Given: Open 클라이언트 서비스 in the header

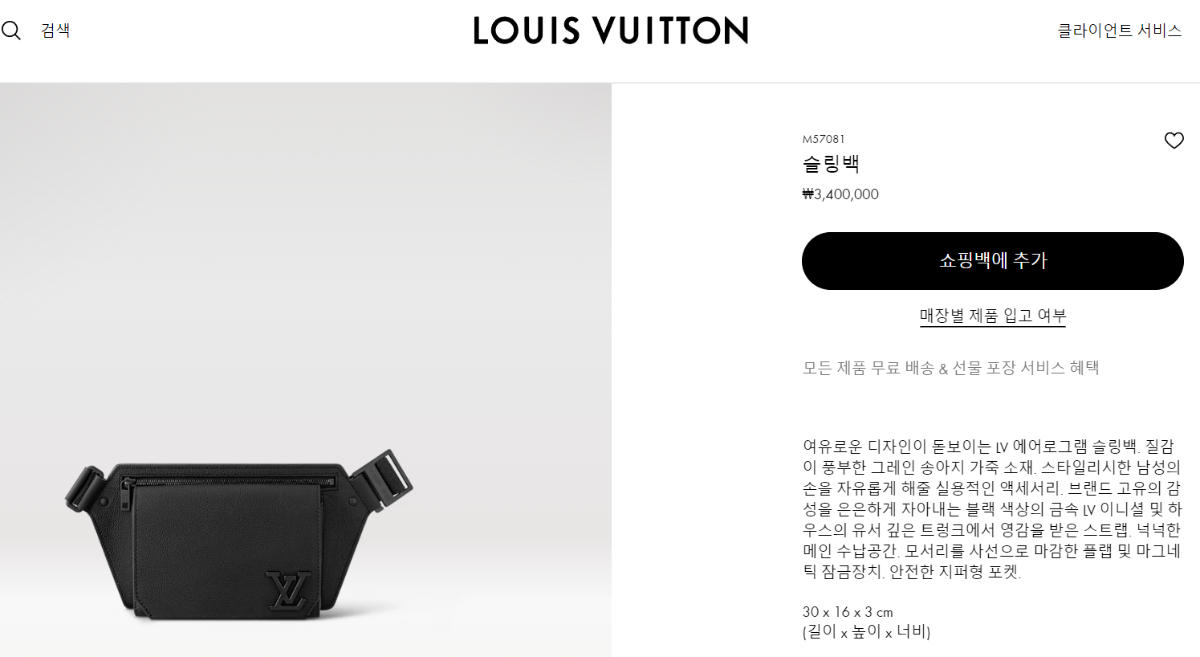Looking at the screenshot, I should [1120, 30].
